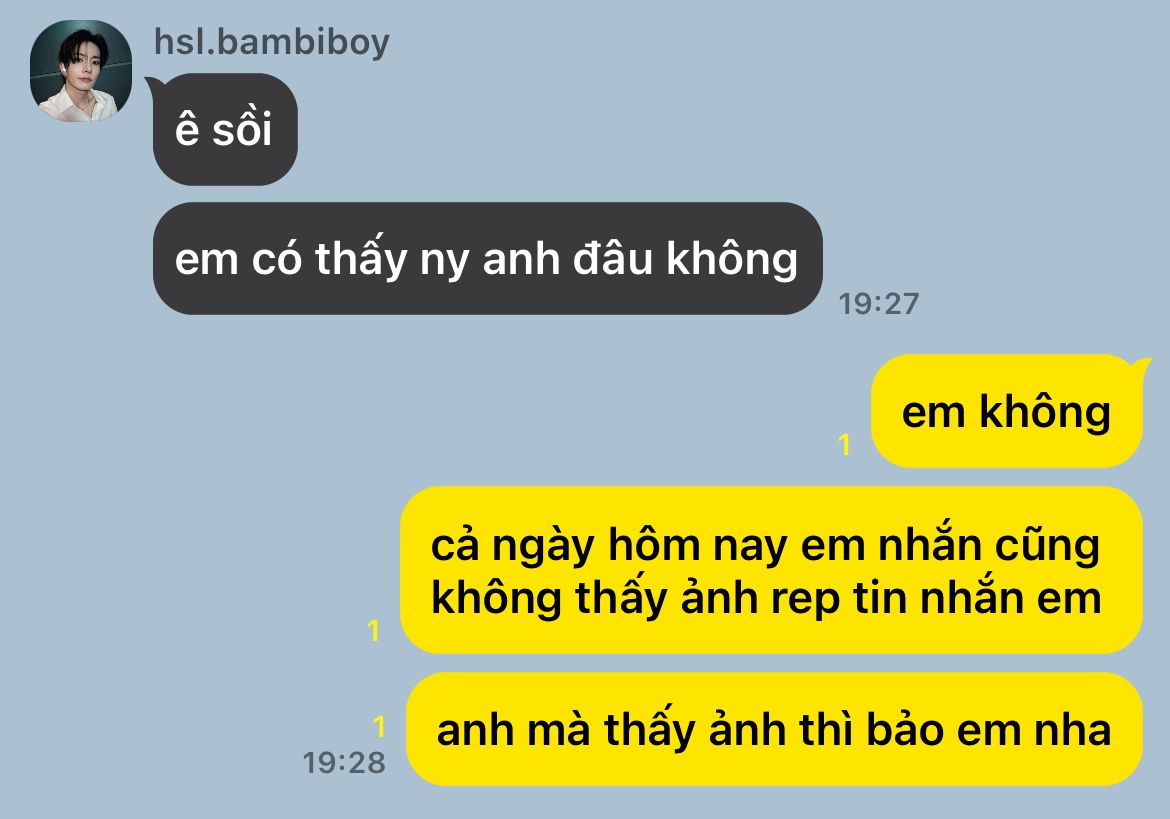Screen dimensions: 1170x819
Task: Click the word 'sồi' in the first bubble
Action: pos(242,128)
